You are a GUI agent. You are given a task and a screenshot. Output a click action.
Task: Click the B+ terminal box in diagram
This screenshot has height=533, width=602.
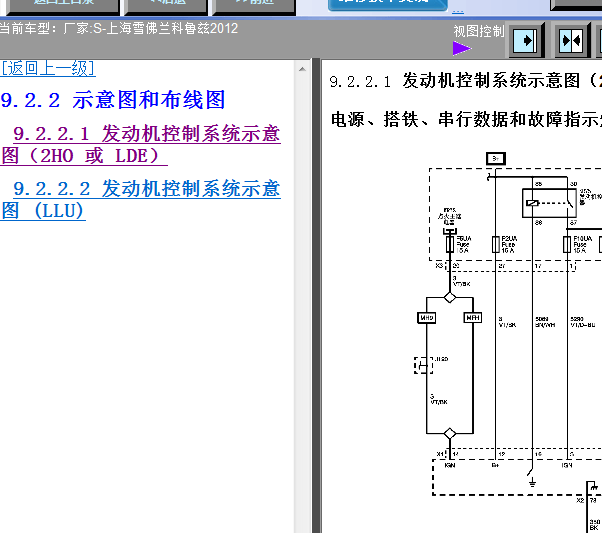coord(495,158)
